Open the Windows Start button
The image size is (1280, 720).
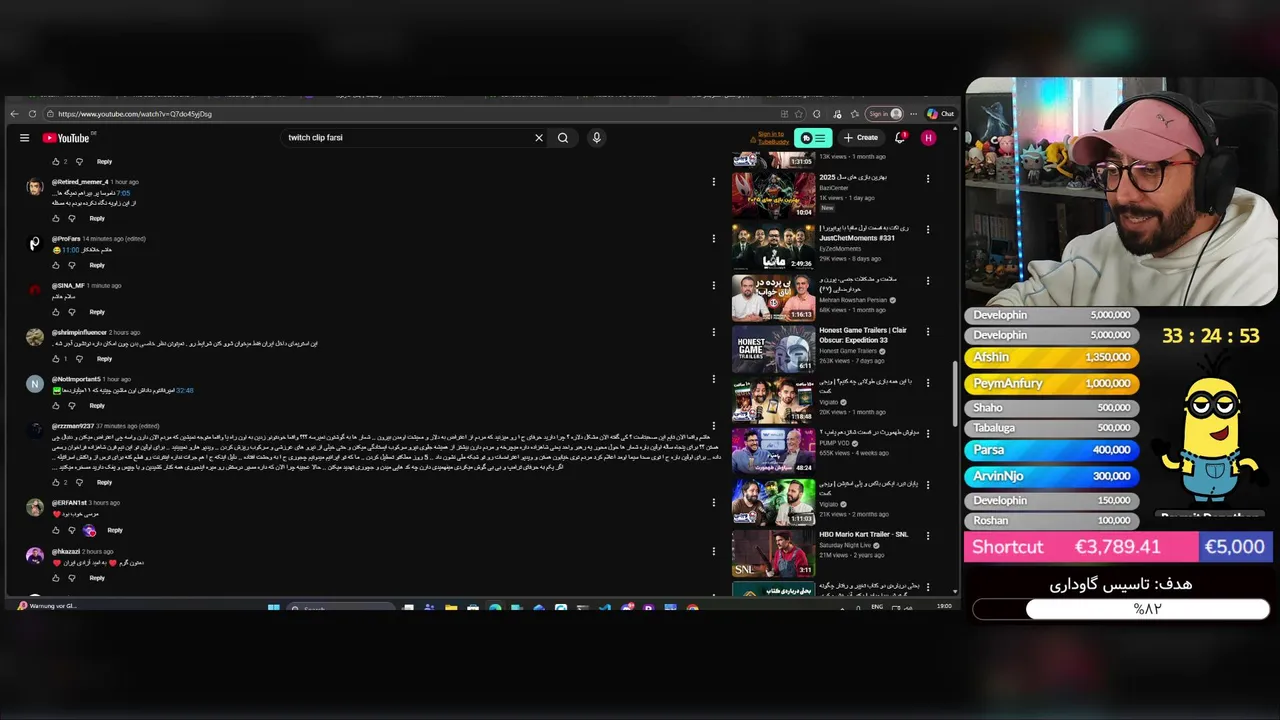tap(273, 607)
